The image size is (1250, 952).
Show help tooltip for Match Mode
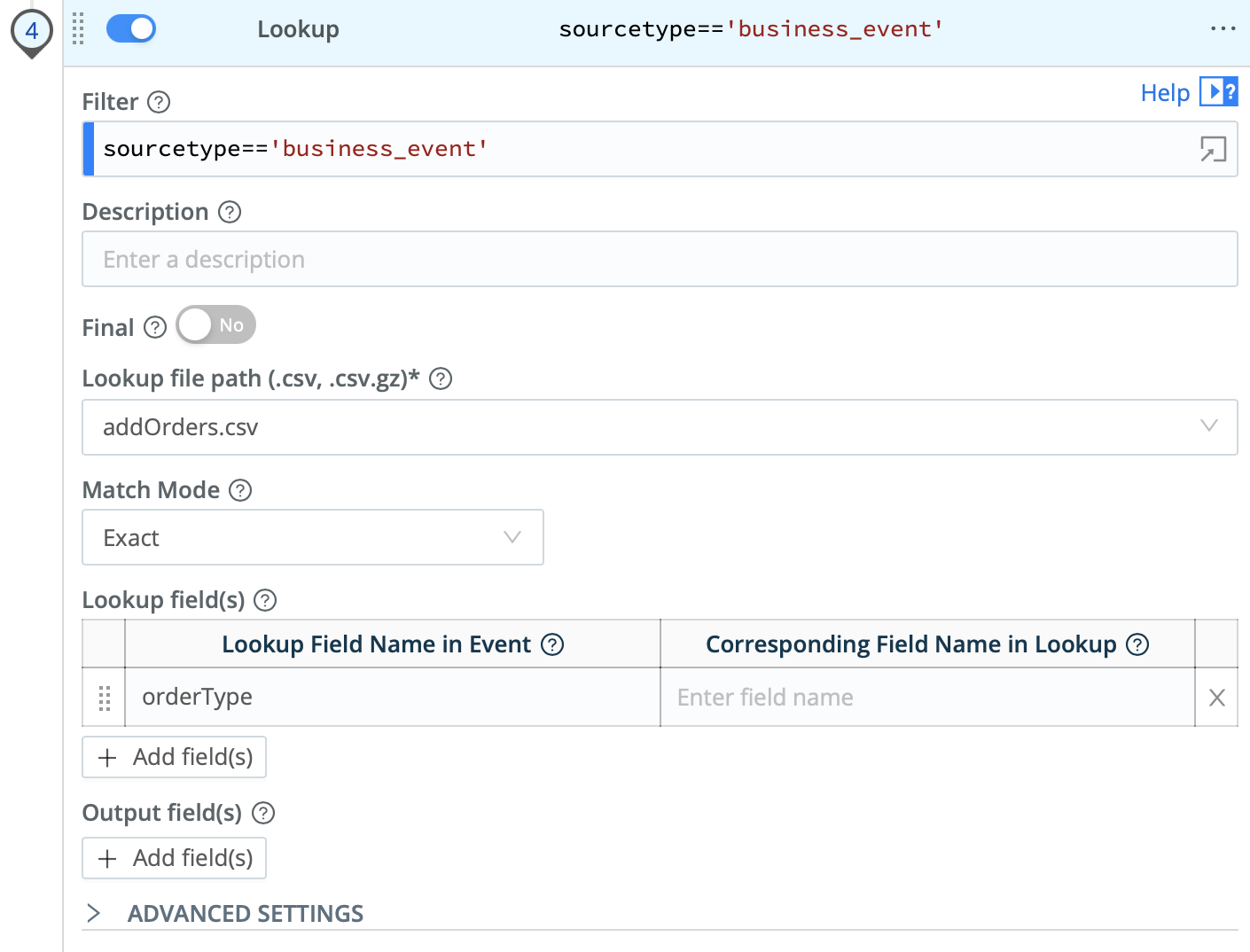[x=240, y=490]
